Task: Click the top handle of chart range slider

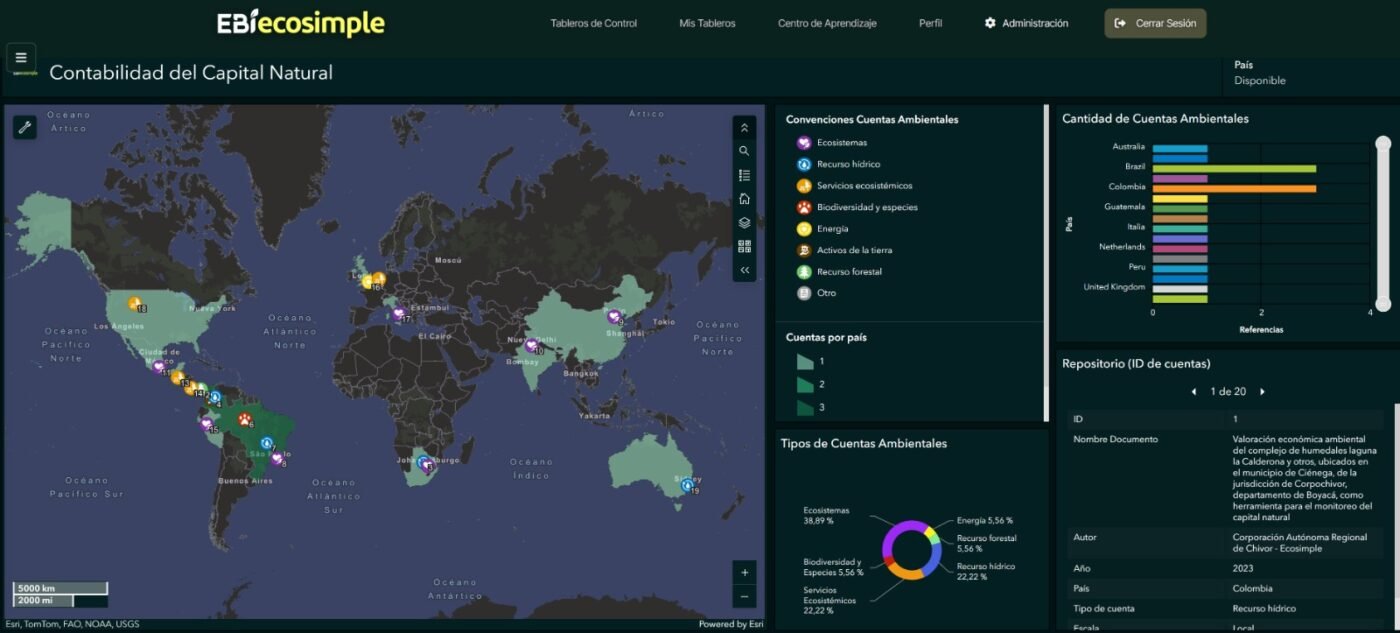Action: click(1383, 143)
